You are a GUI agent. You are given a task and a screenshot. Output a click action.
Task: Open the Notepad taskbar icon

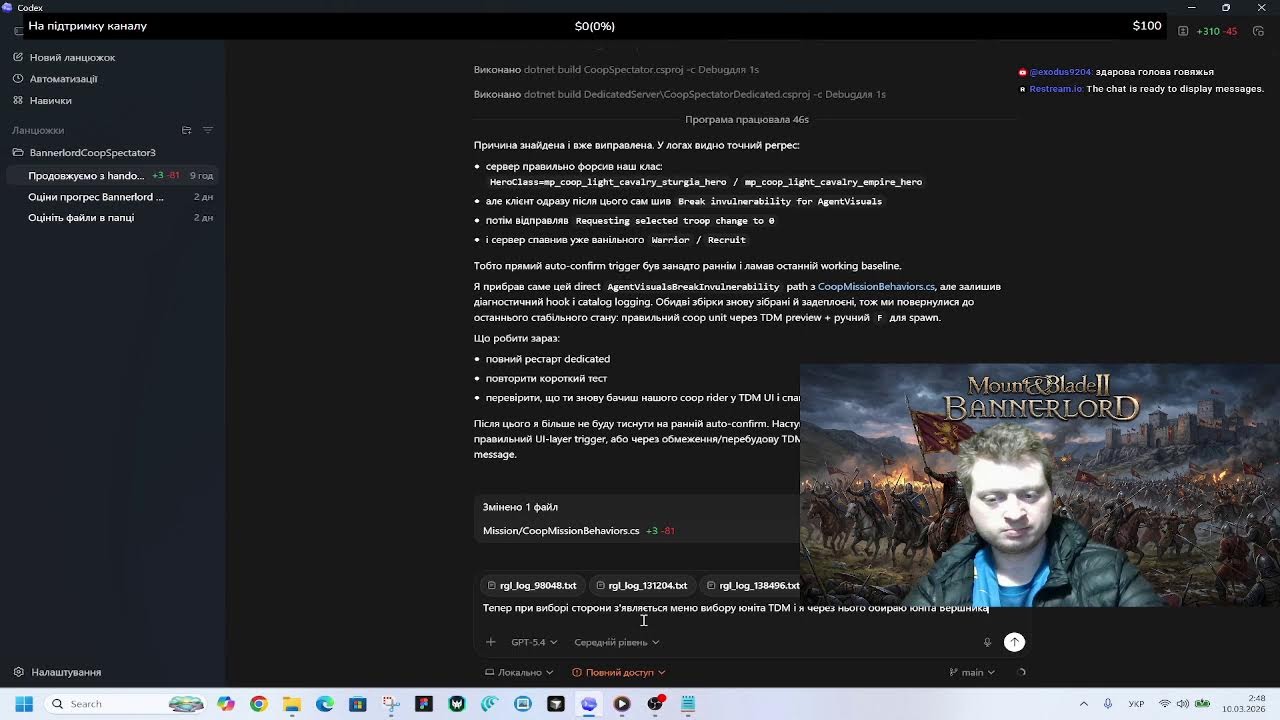[688, 704]
